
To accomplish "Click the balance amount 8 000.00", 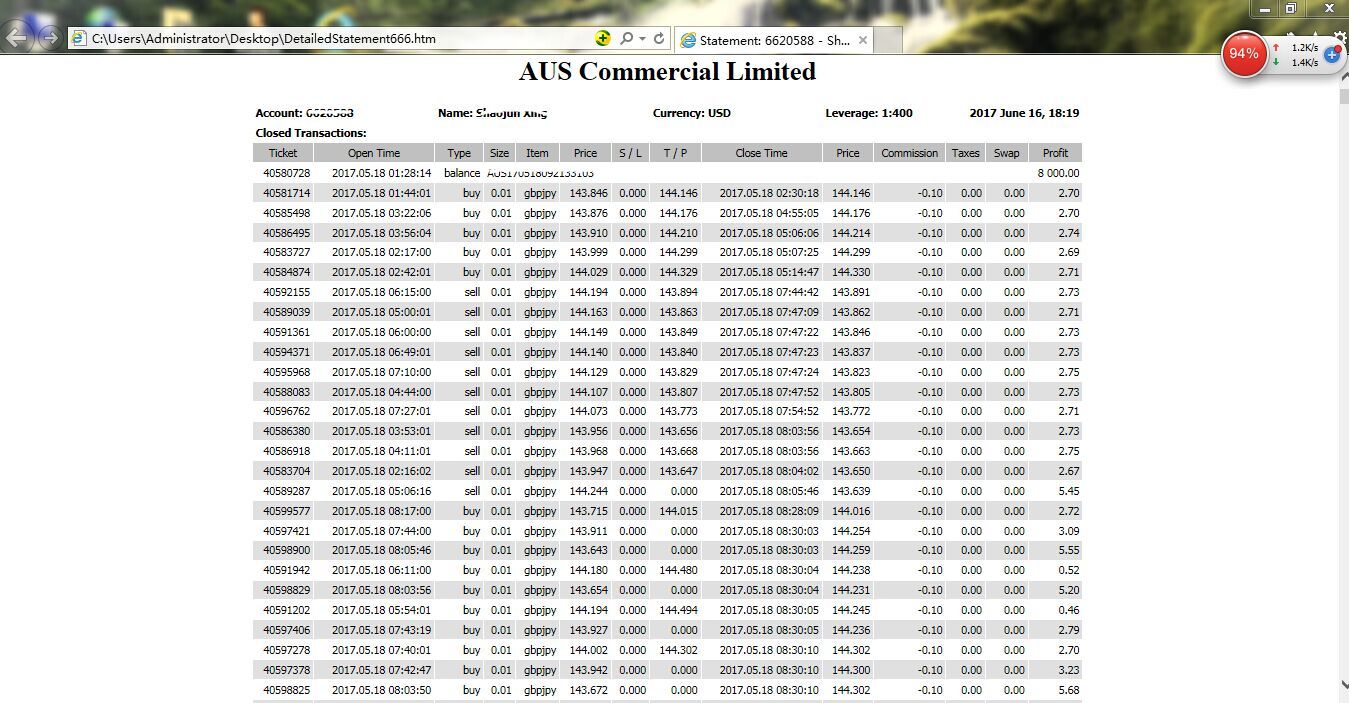I will pyautogui.click(x=1058, y=173).
